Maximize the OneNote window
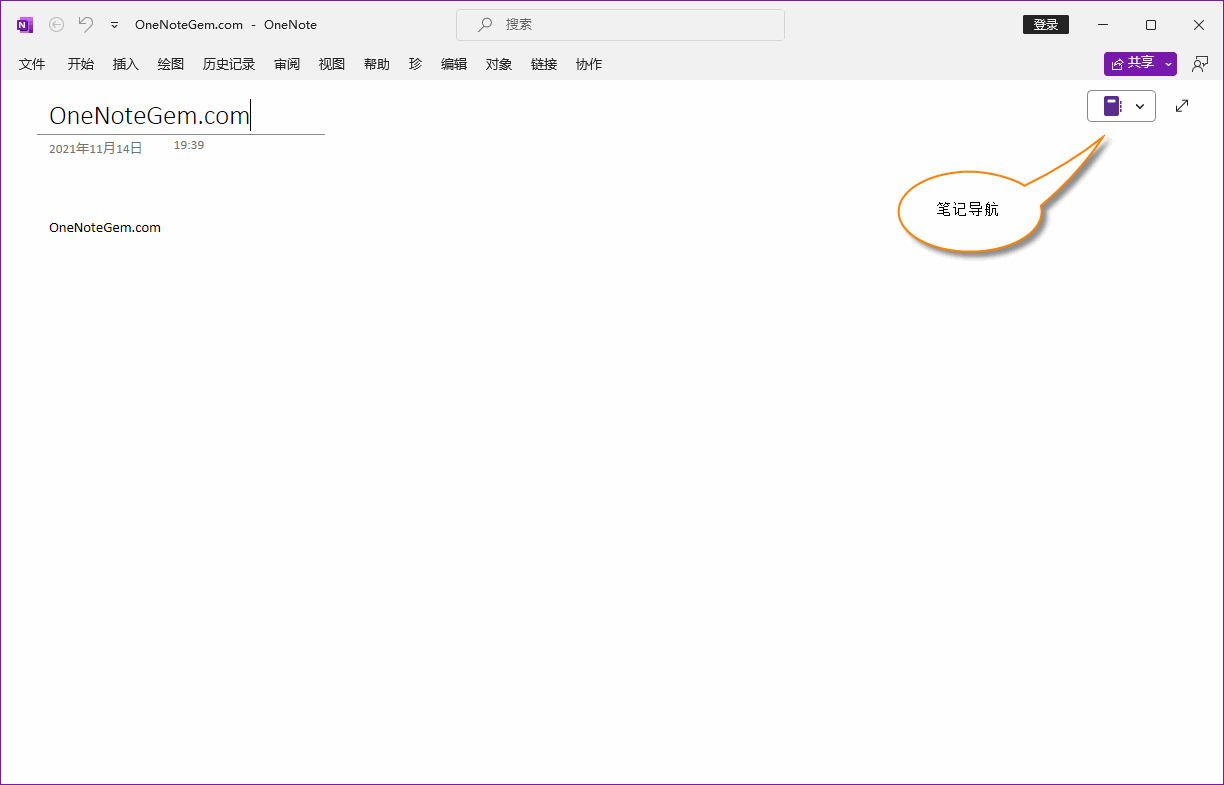The width and height of the screenshot is (1224, 785). click(x=1151, y=25)
